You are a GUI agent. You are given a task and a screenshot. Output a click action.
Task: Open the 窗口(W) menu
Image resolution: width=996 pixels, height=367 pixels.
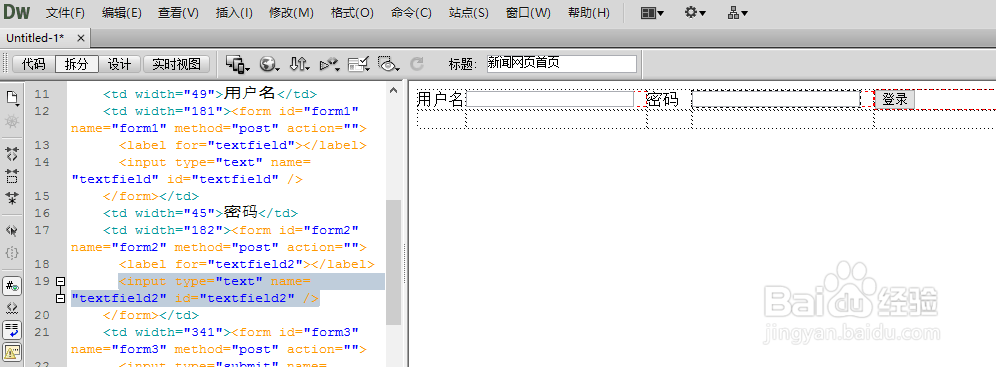pyautogui.click(x=528, y=13)
